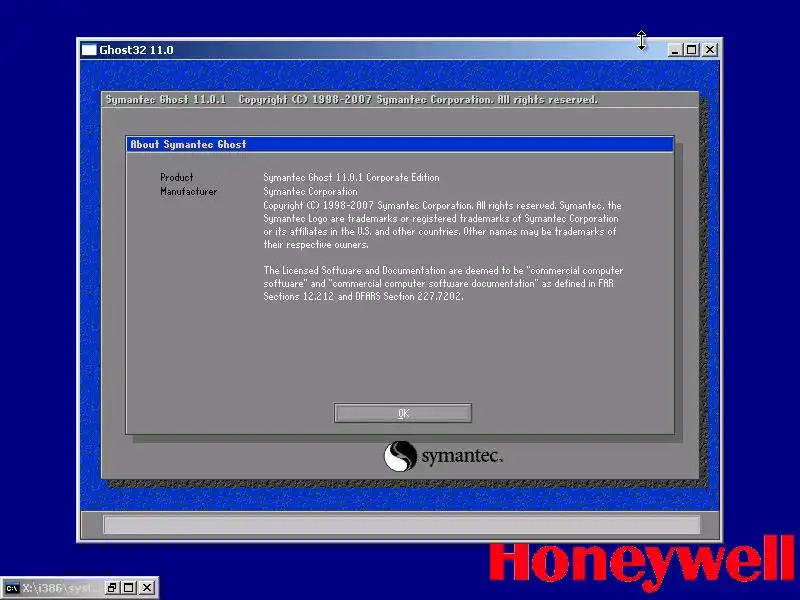Click the command prompt icon on the minimized X:\i386 window
Viewport: 800px width, 600px height.
(12, 588)
